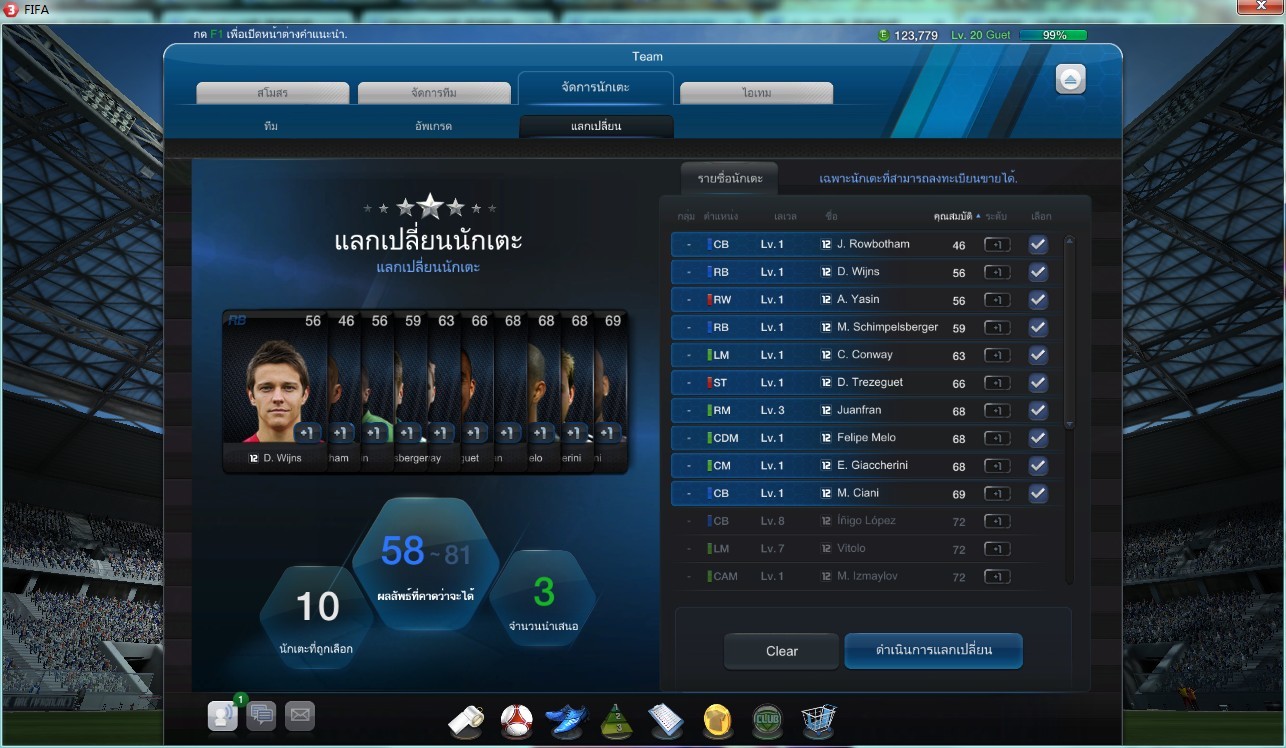Click the 99% experience progress bar
The image size is (1286, 748).
[x=1054, y=35]
